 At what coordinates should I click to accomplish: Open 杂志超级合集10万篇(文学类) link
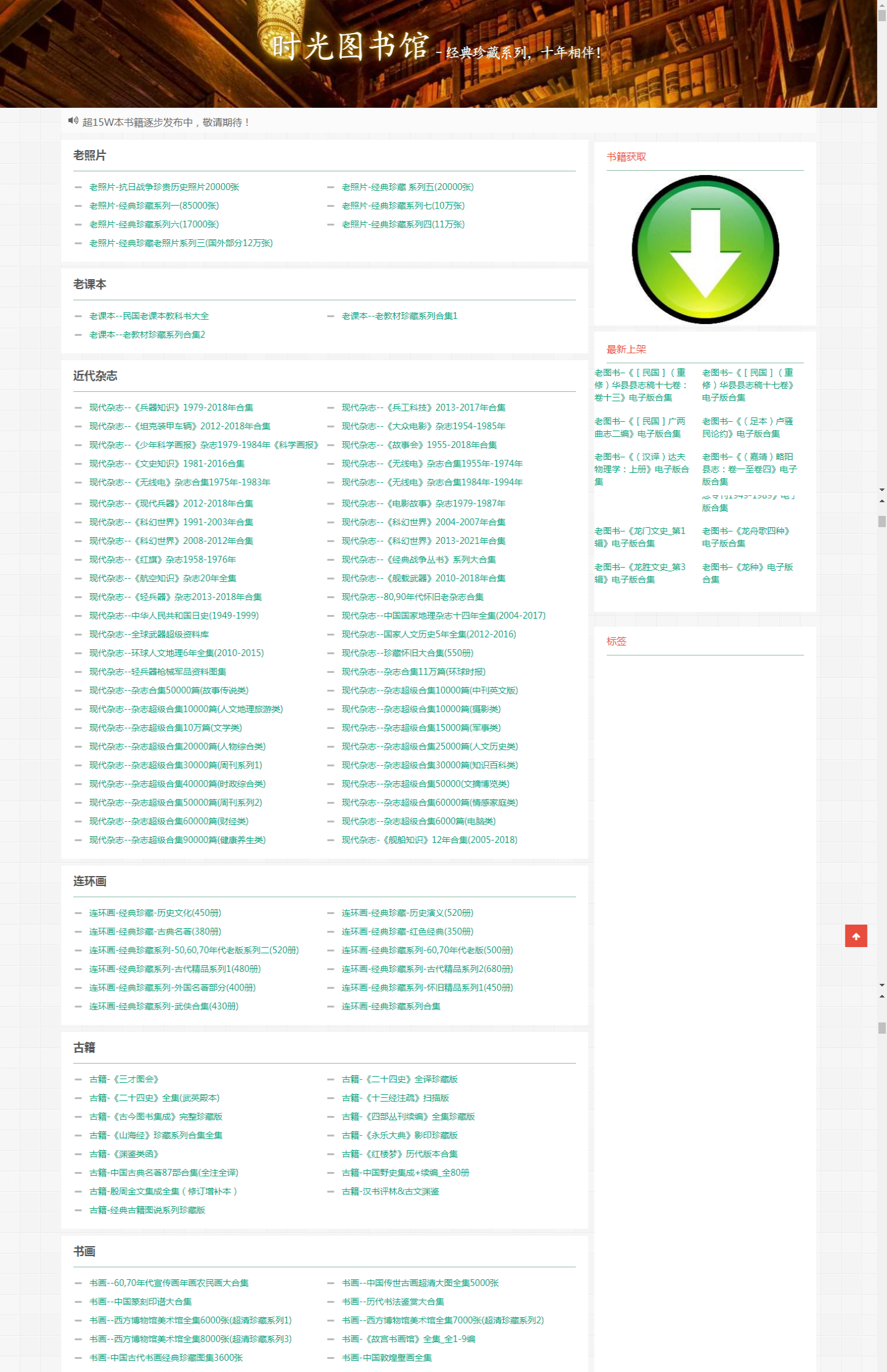coord(166,728)
